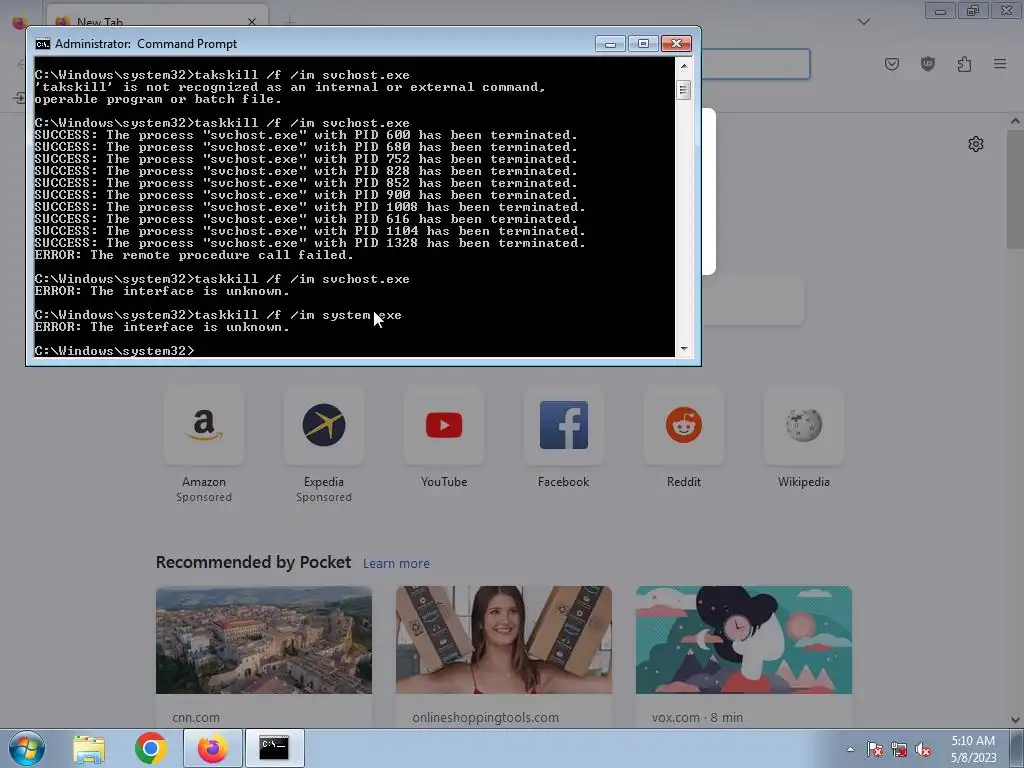Close the Command Prompt window
The image size is (1024, 768).
pyautogui.click(x=676, y=44)
